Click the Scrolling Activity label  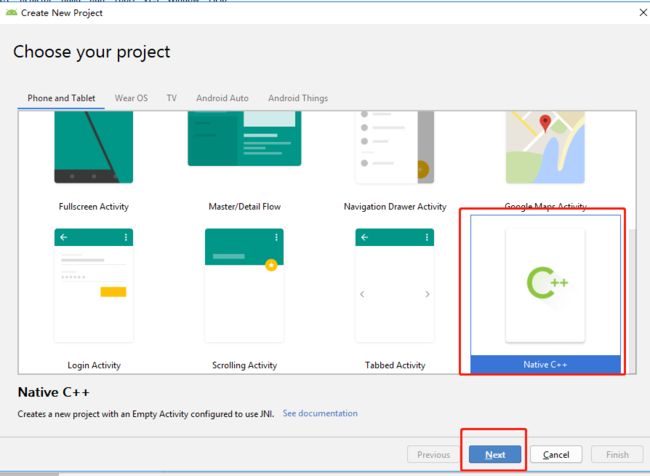[245, 365]
